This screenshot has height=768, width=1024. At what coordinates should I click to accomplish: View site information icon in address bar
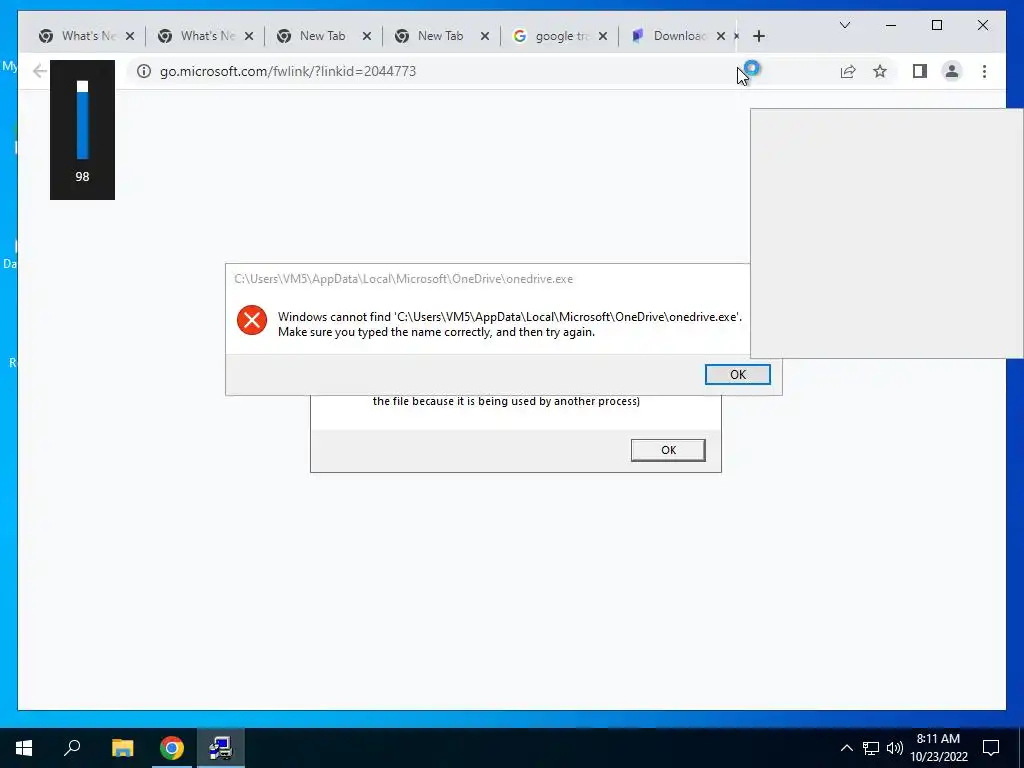pos(144,71)
